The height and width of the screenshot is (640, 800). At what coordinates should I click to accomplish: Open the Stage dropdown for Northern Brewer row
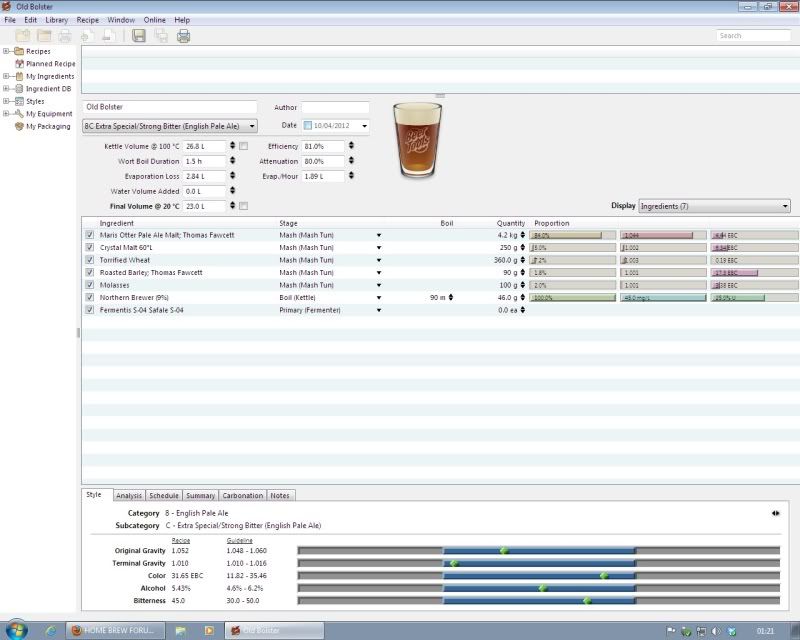pos(379,298)
